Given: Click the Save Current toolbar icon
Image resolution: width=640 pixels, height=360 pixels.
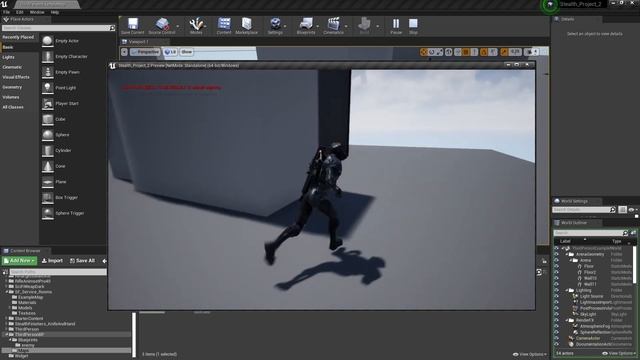Looking at the screenshot, I should pyautogui.click(x=133, y=26).
